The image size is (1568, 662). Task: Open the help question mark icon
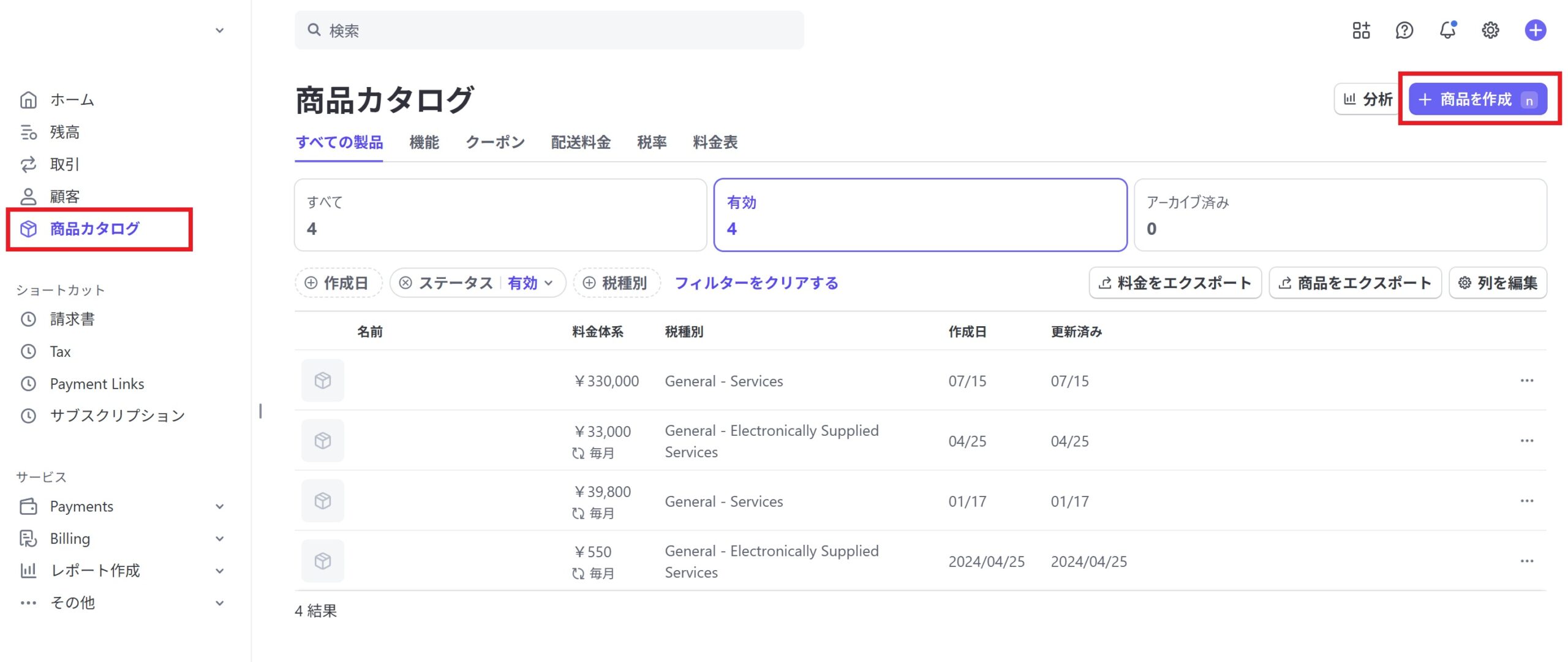1404,30
